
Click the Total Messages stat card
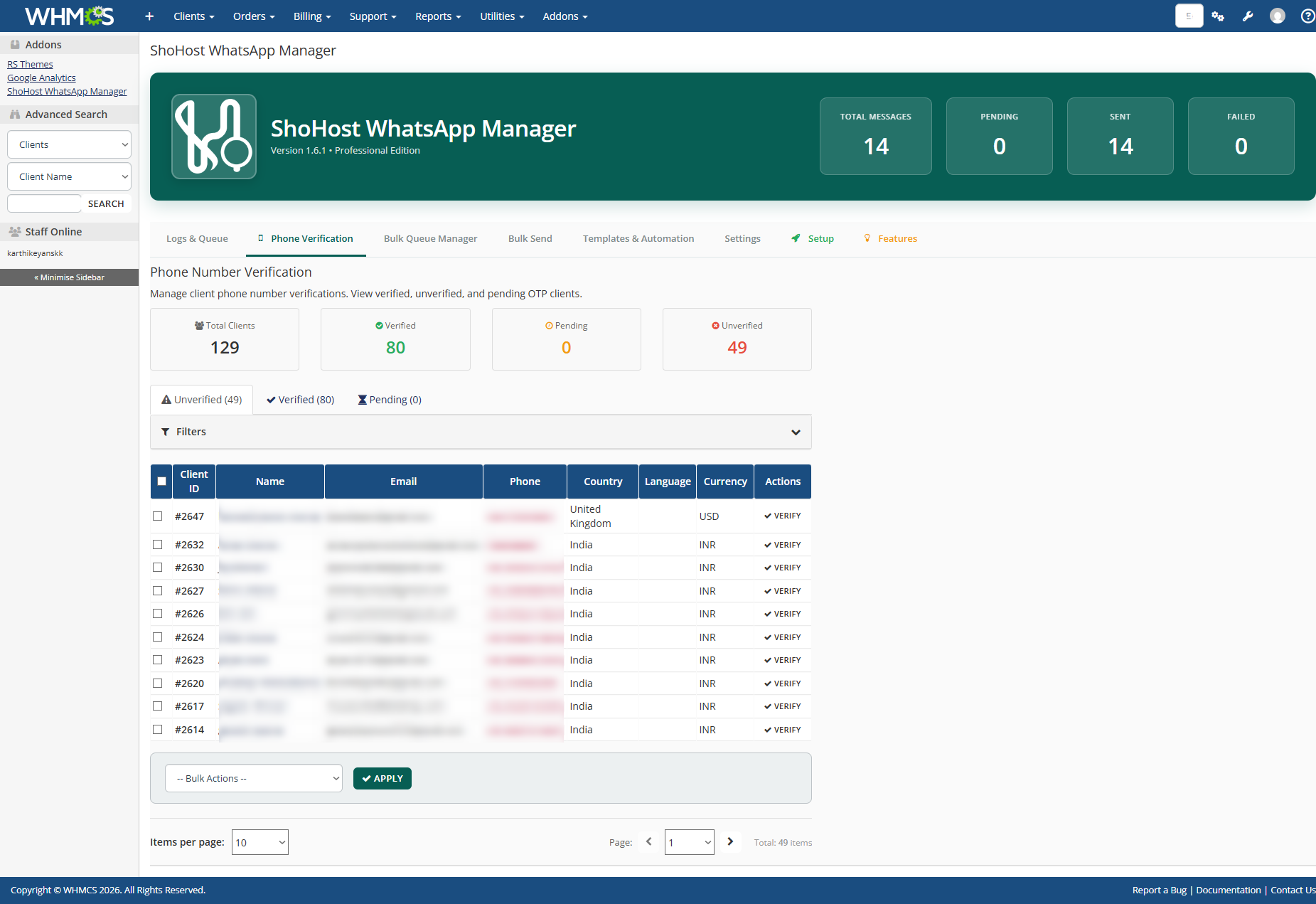point(875,136)
